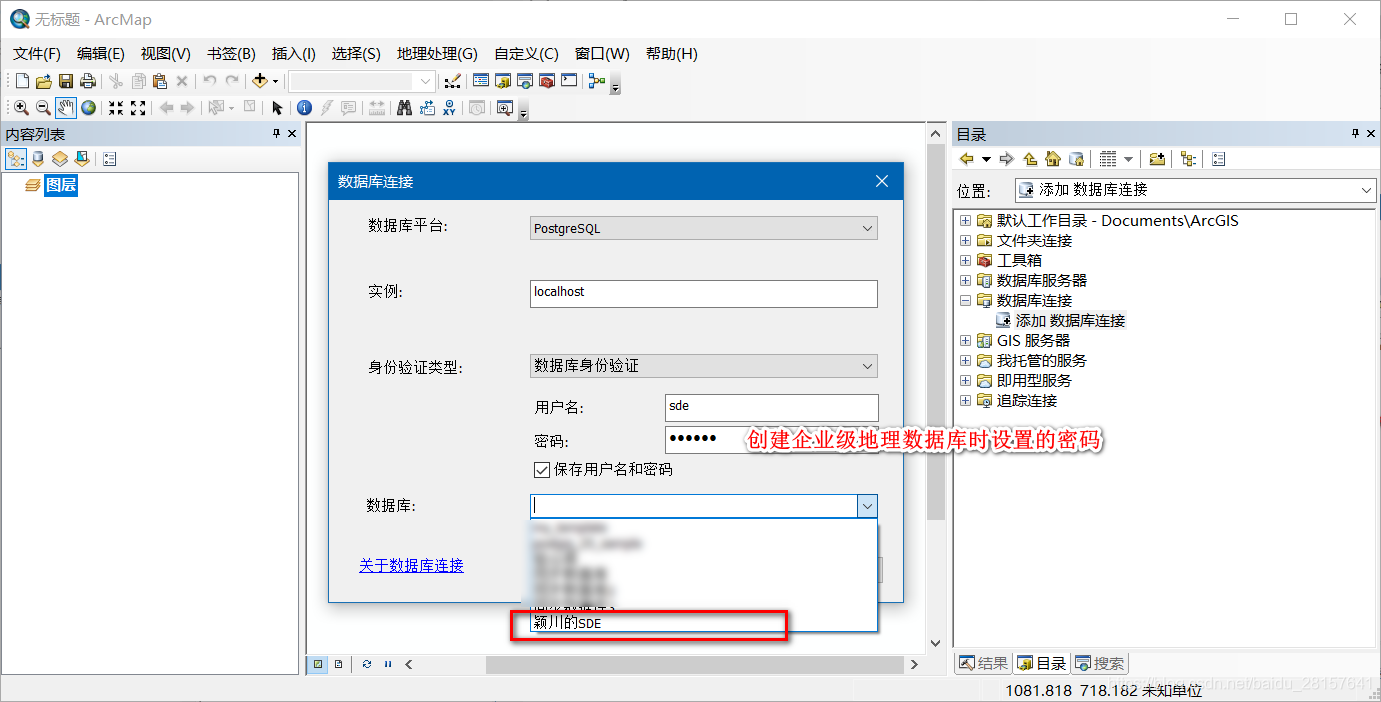Launch the ModelBuilder window icon
The image size is (1381, 702).
tap(597, 81)
